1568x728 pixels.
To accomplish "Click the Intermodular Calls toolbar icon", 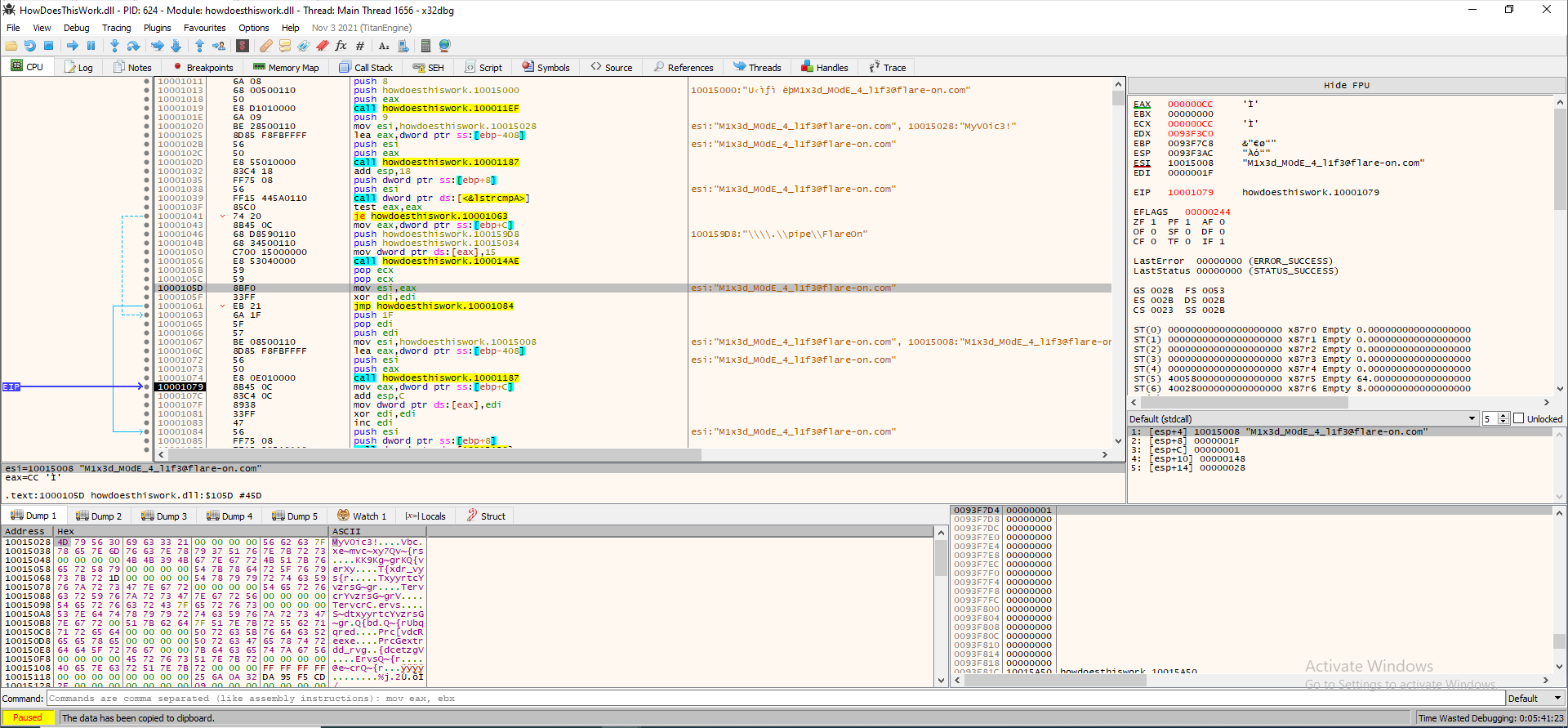I will pos(403,46).
